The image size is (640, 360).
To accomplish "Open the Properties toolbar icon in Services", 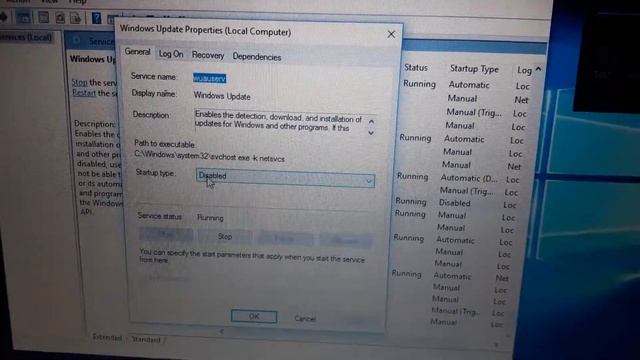I will click(43, 18).
